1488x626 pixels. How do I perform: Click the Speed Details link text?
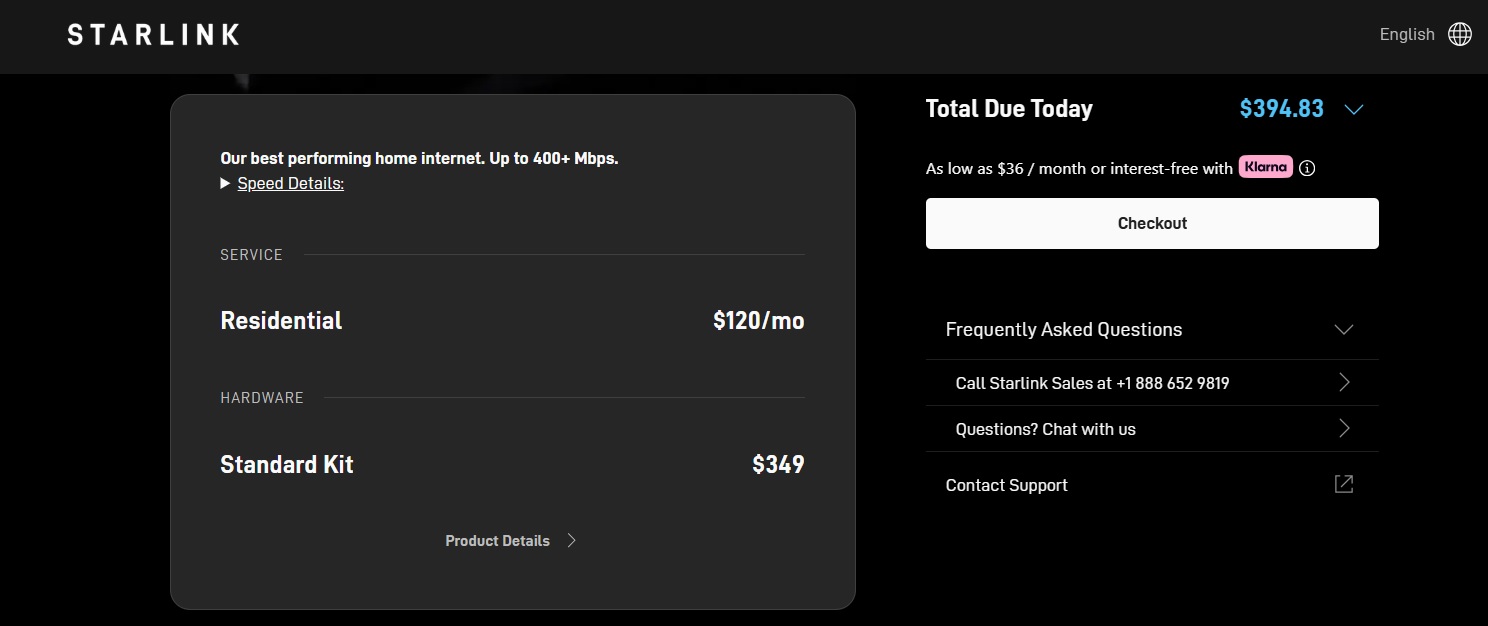pyautogui.click(x=290, y=184)
